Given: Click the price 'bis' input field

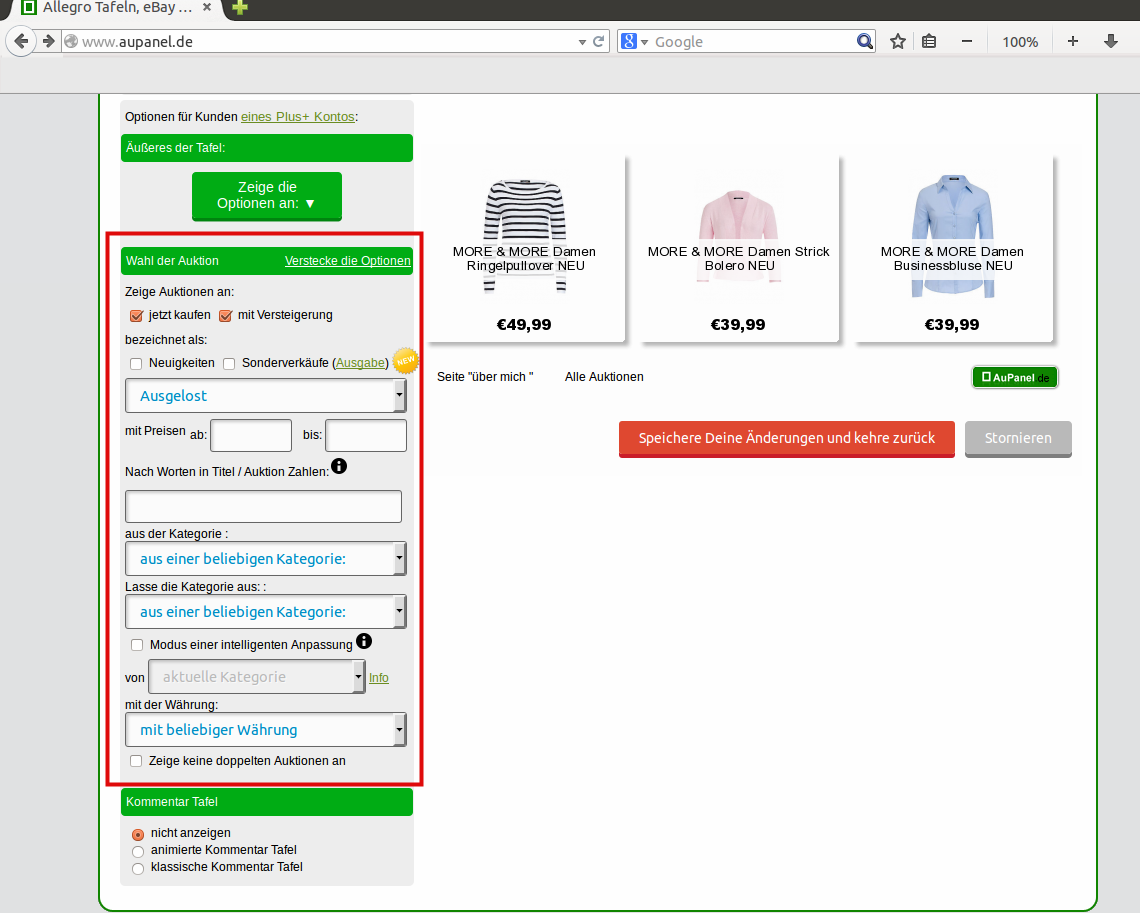Looking at the screenshot, I should coord(366,435).
